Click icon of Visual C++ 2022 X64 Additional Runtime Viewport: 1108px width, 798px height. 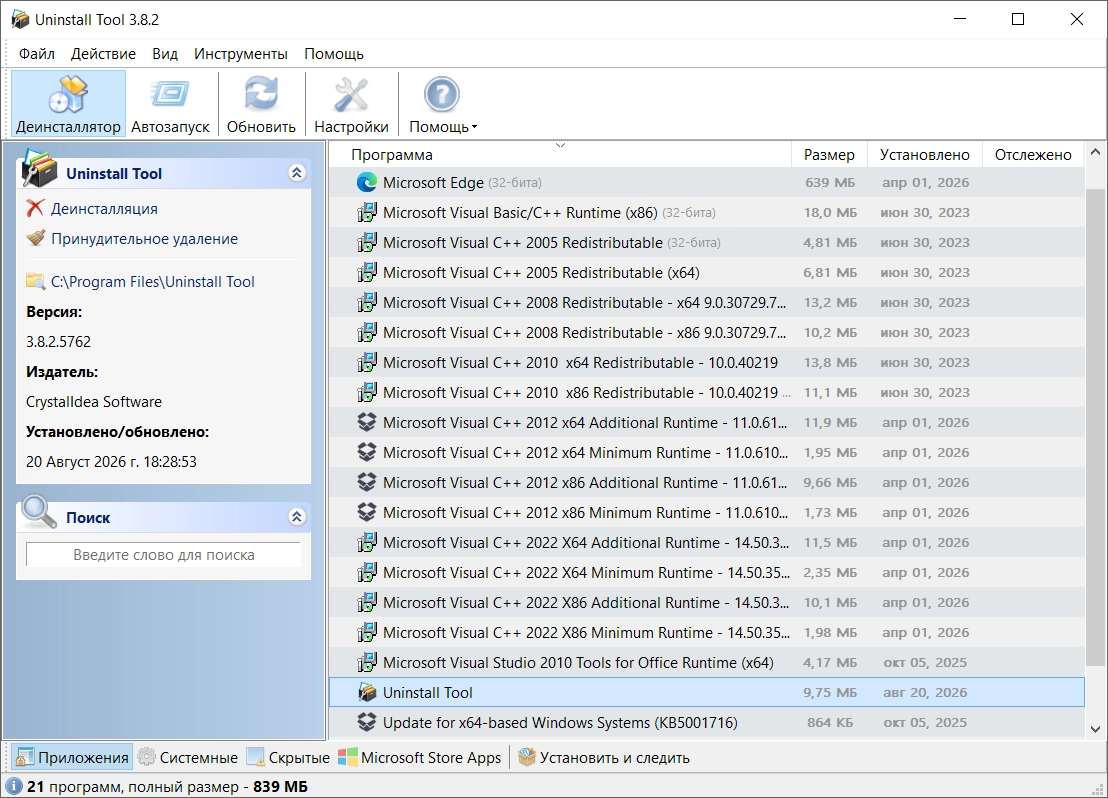[367, 543]
